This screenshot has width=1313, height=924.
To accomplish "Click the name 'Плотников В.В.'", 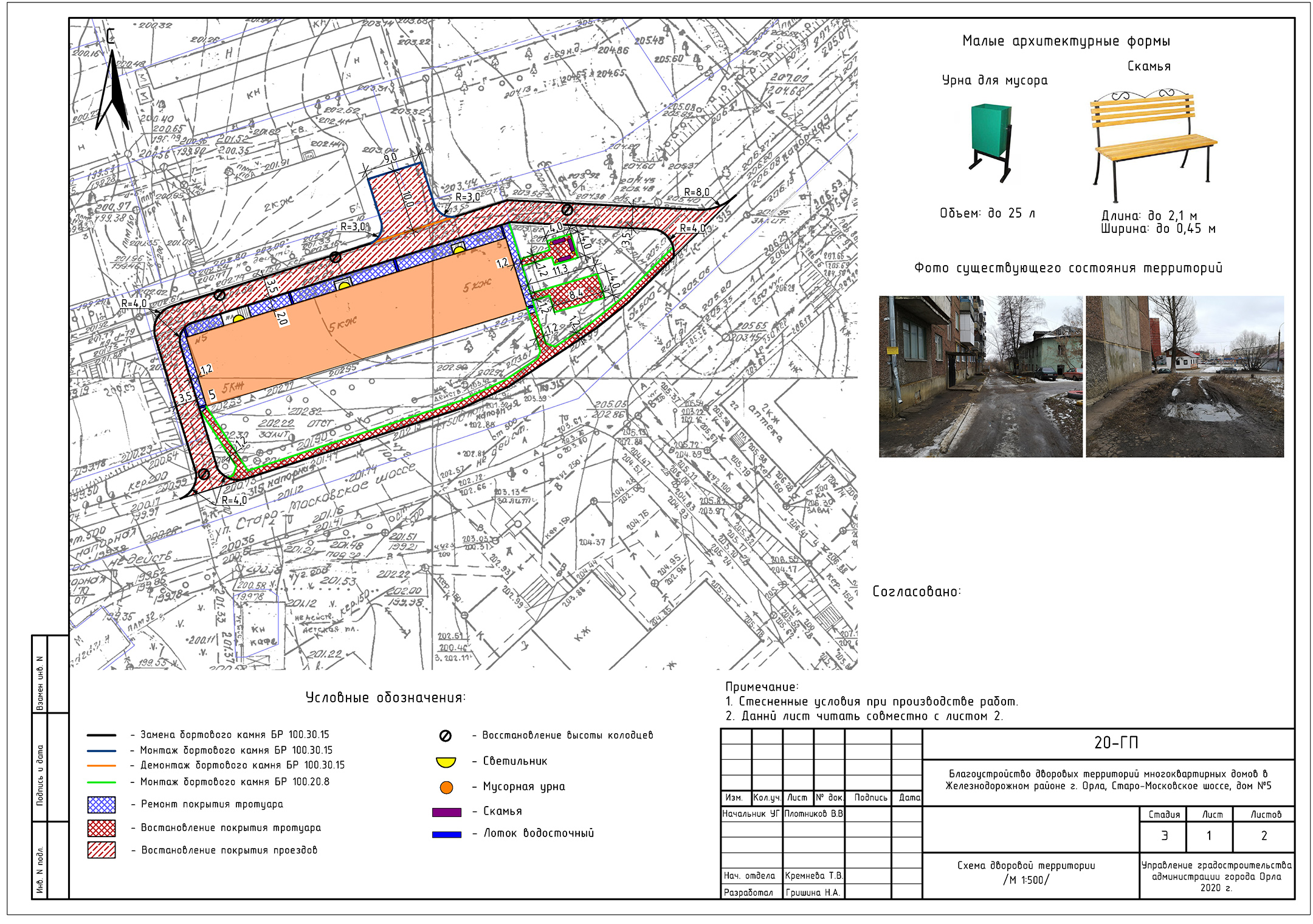I will 813,814.
